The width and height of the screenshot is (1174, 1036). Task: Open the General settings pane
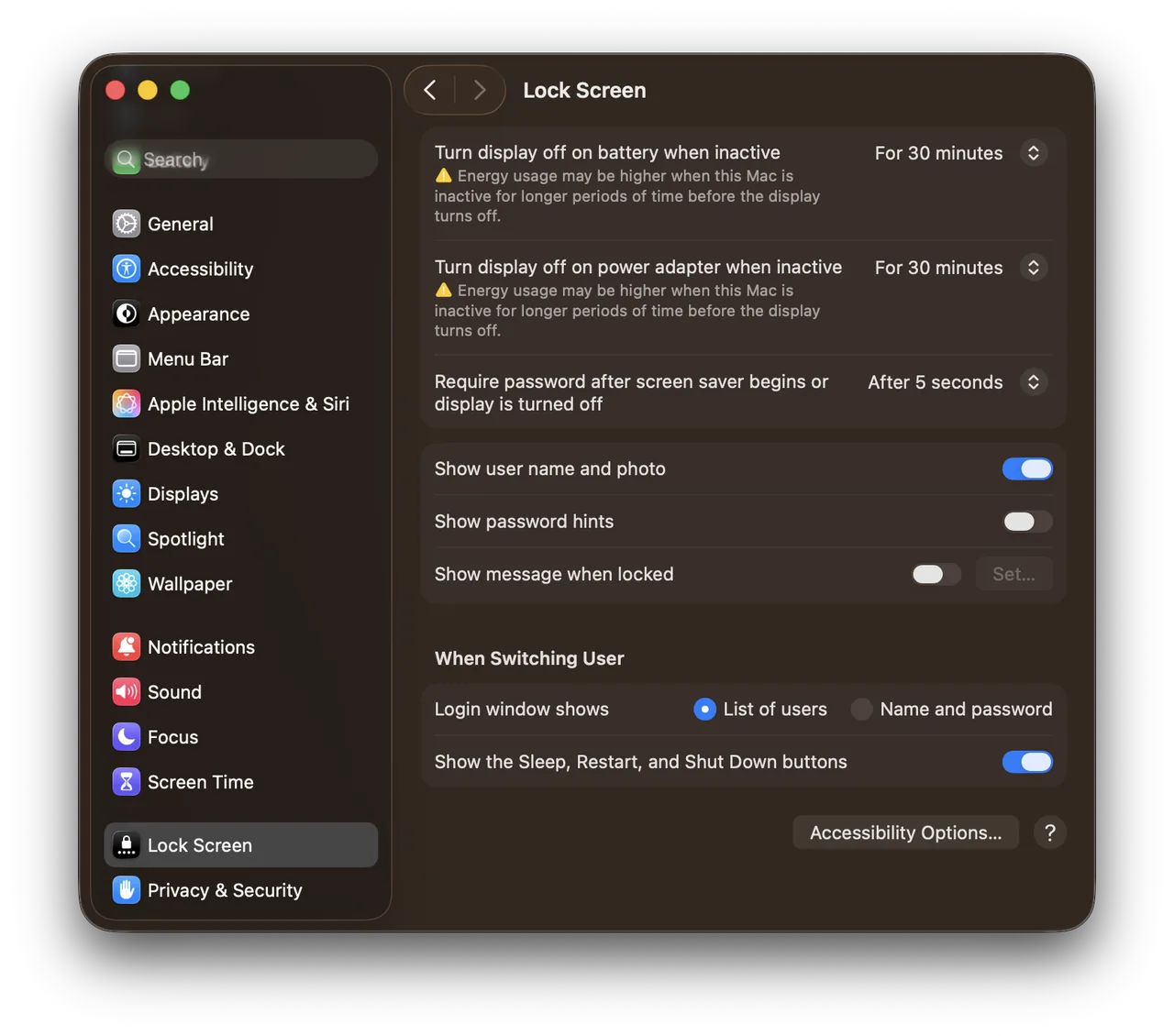(241, 224)
